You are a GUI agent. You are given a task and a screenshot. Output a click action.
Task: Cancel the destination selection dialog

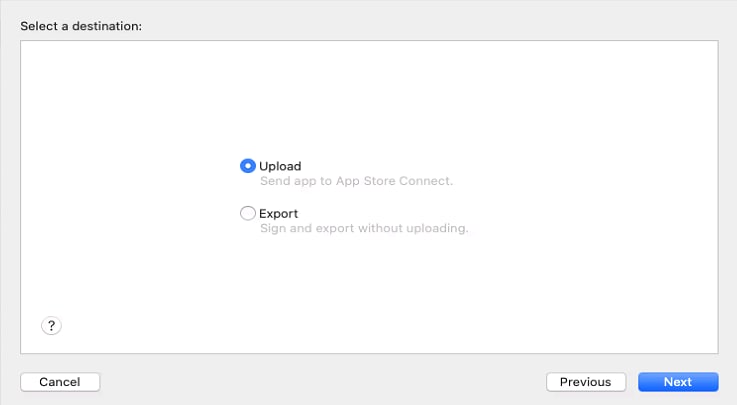coord(60,382)
